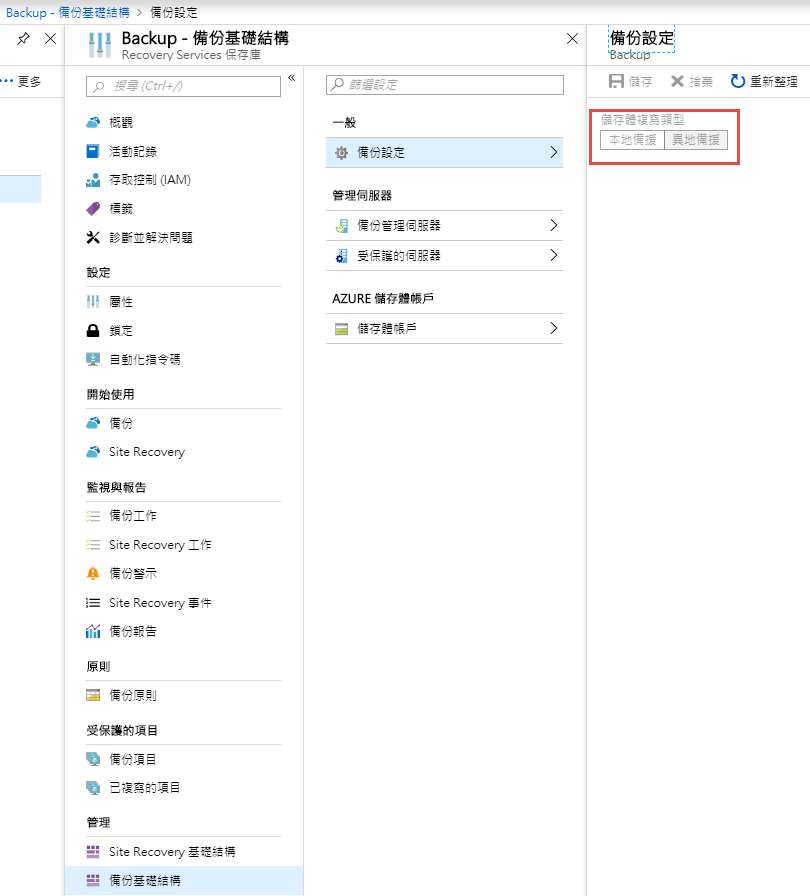Click the 備份設定 breadcrumb text
Viewport: 810px width, 896px height.
click(174, 13)
